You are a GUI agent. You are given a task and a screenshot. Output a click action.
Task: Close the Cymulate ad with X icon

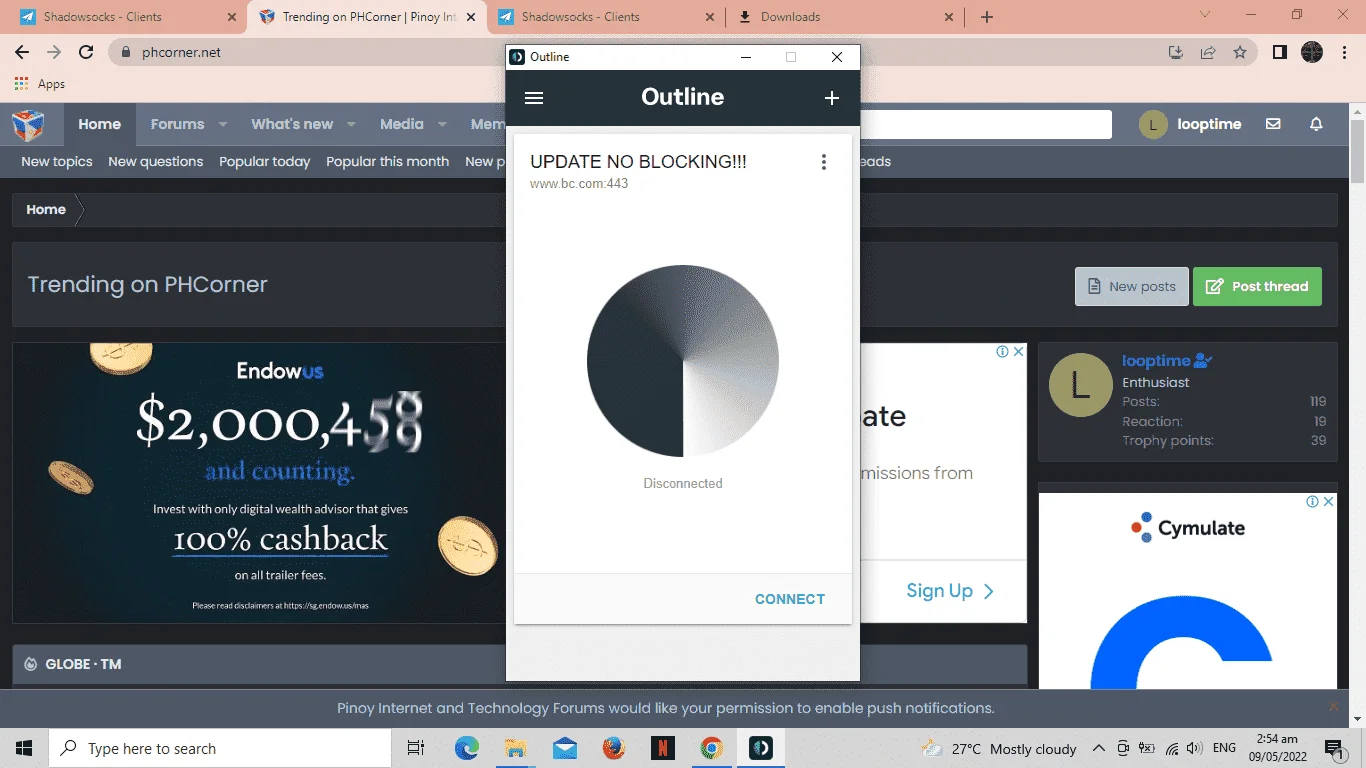[x=1328, y=501]
